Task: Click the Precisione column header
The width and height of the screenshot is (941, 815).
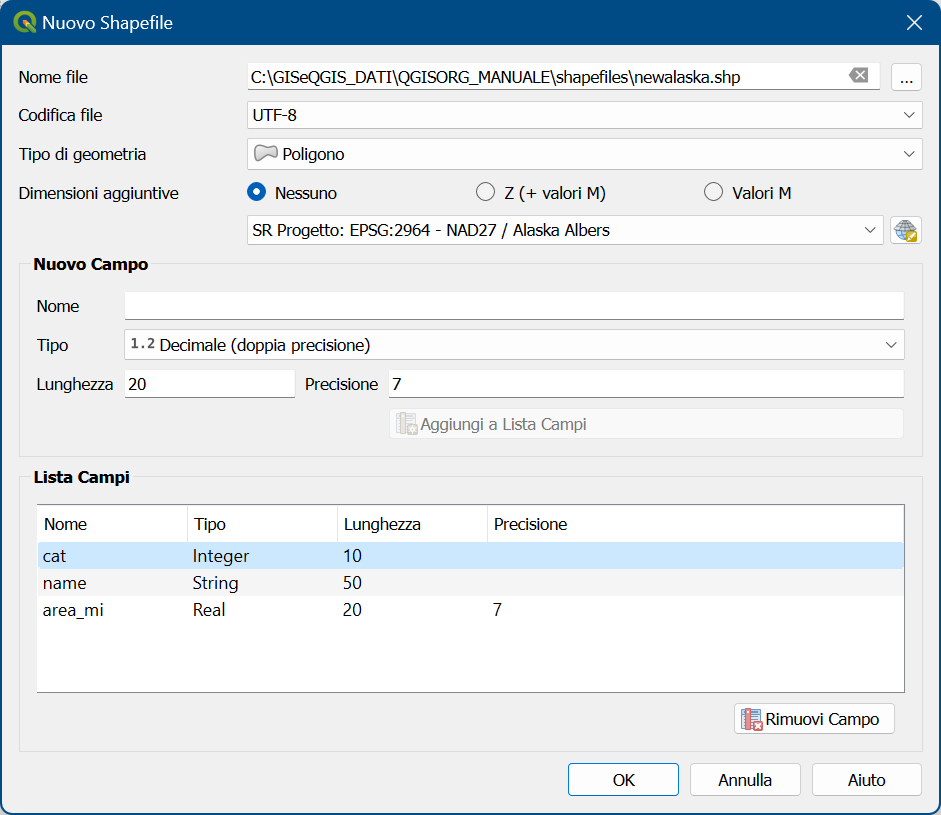Action: pos(696,525)
